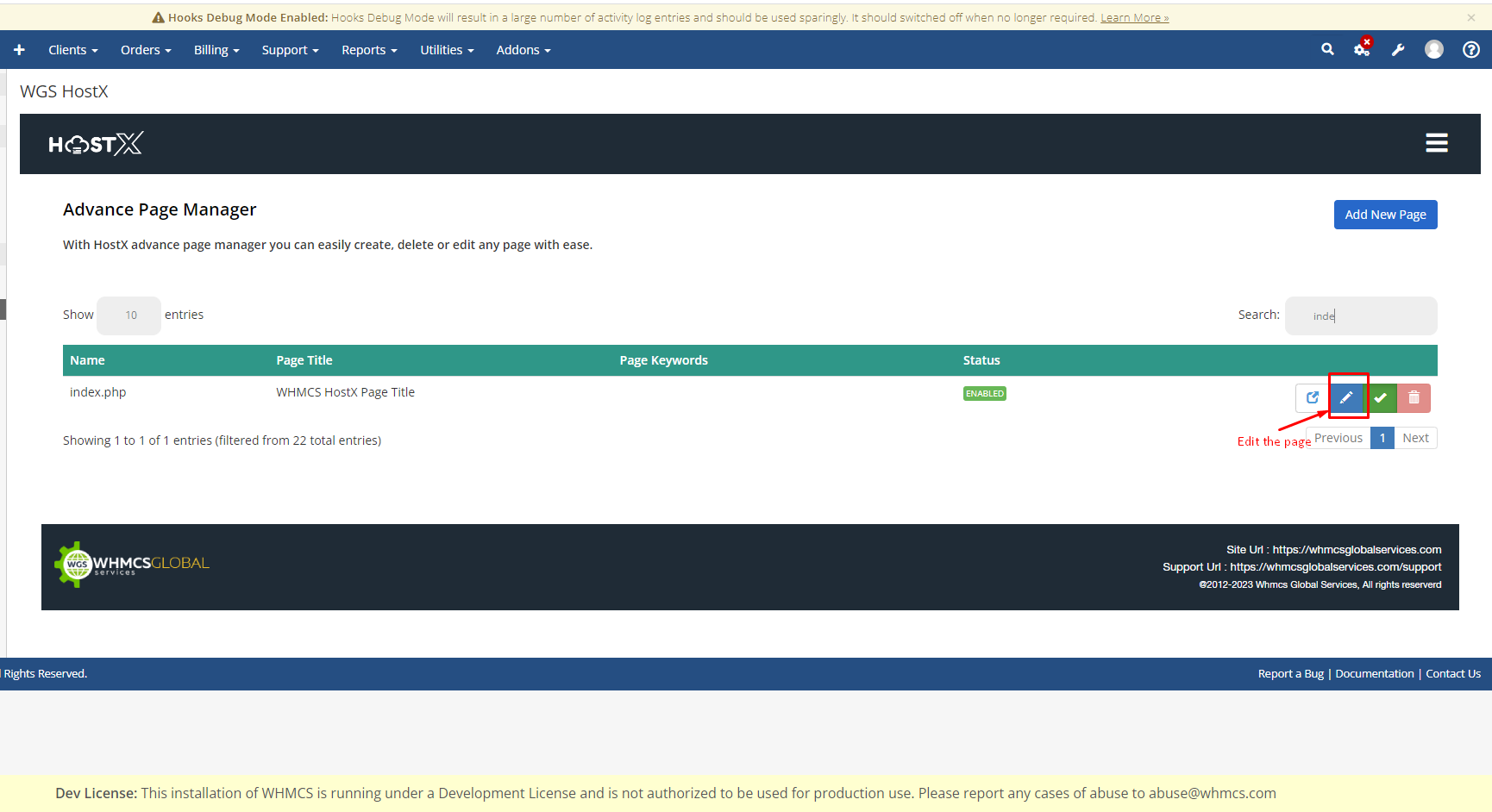This screenshot has width=1492, height=812.
Task: Open the Support Url link
Action: (1335, 567)
